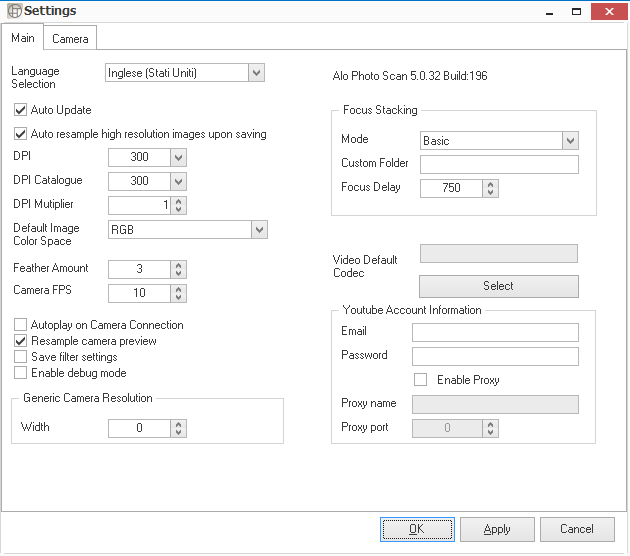Click the Apply button
630x556 pixels.
click(497, 529)
